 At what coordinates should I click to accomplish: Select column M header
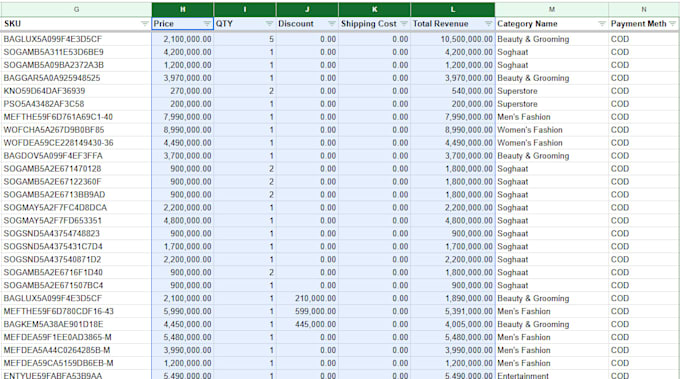coord(552,9)
